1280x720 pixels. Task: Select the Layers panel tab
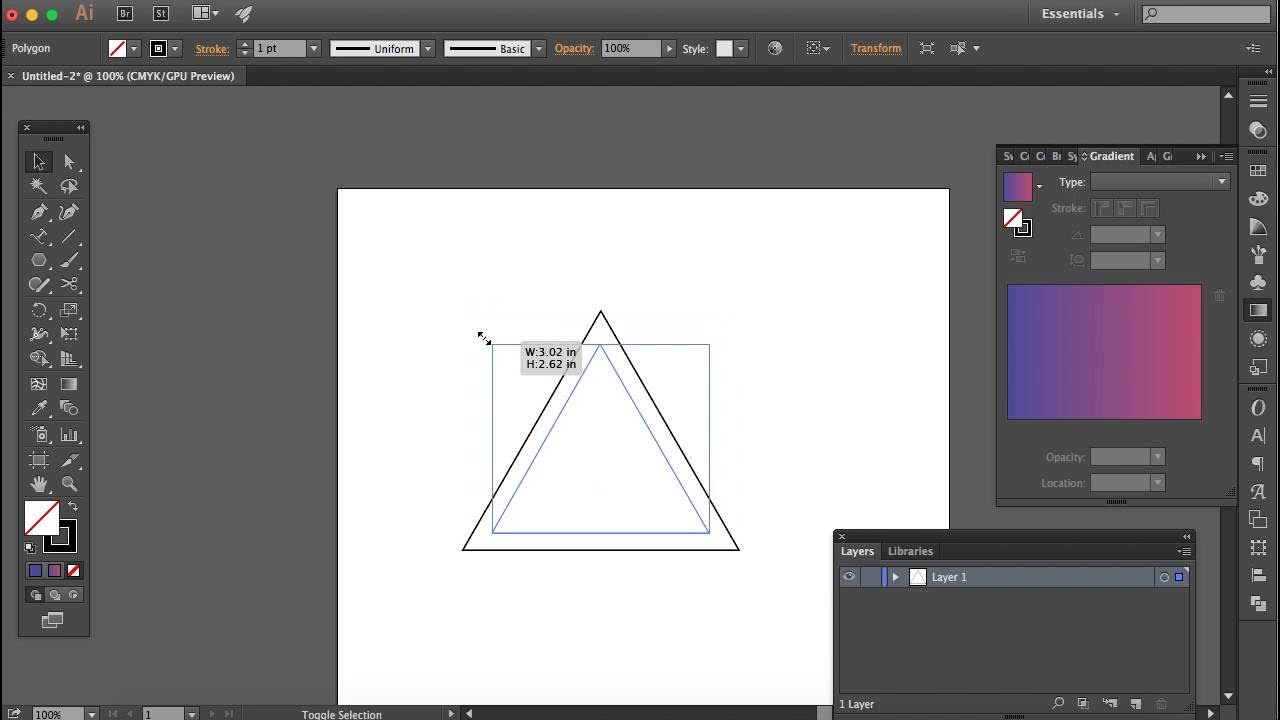click(x=857, y=551)
